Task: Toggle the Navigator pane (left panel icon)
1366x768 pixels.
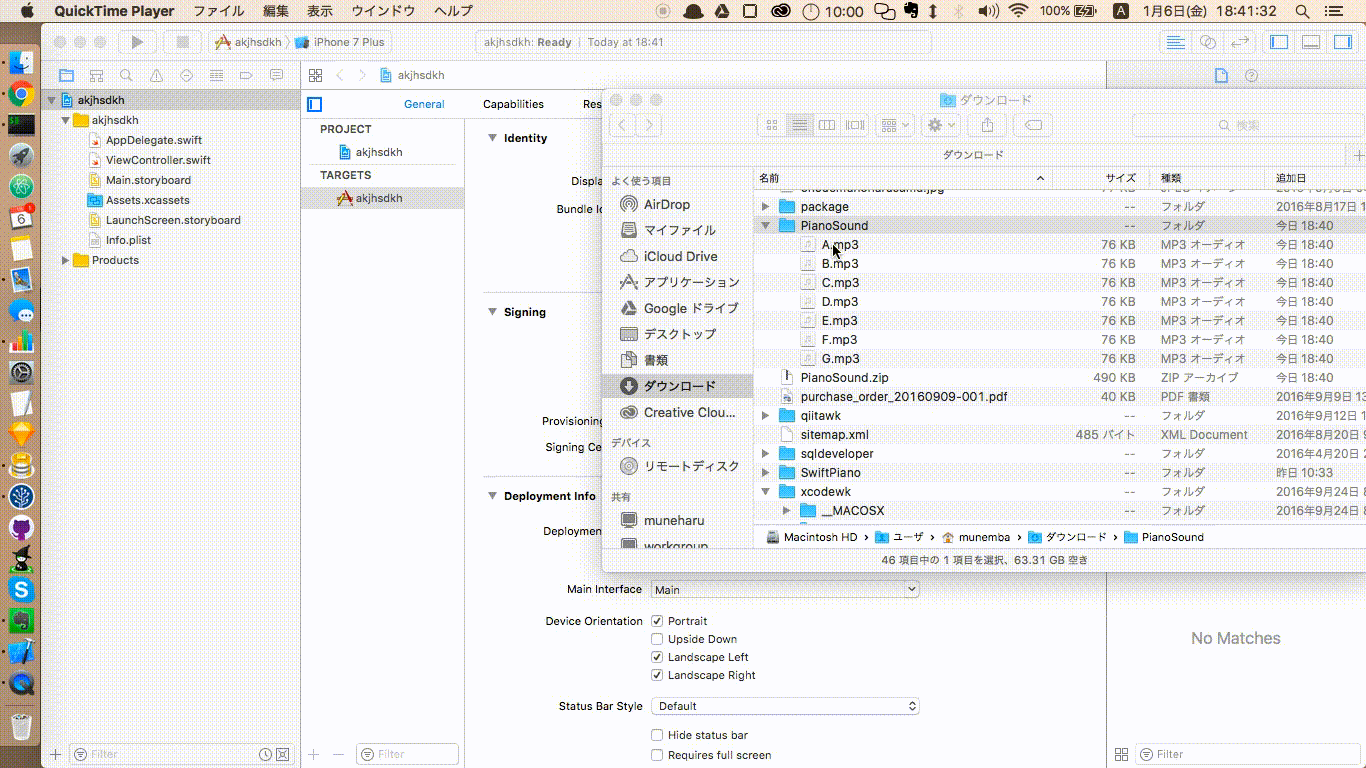Action: coord(1279,42)
